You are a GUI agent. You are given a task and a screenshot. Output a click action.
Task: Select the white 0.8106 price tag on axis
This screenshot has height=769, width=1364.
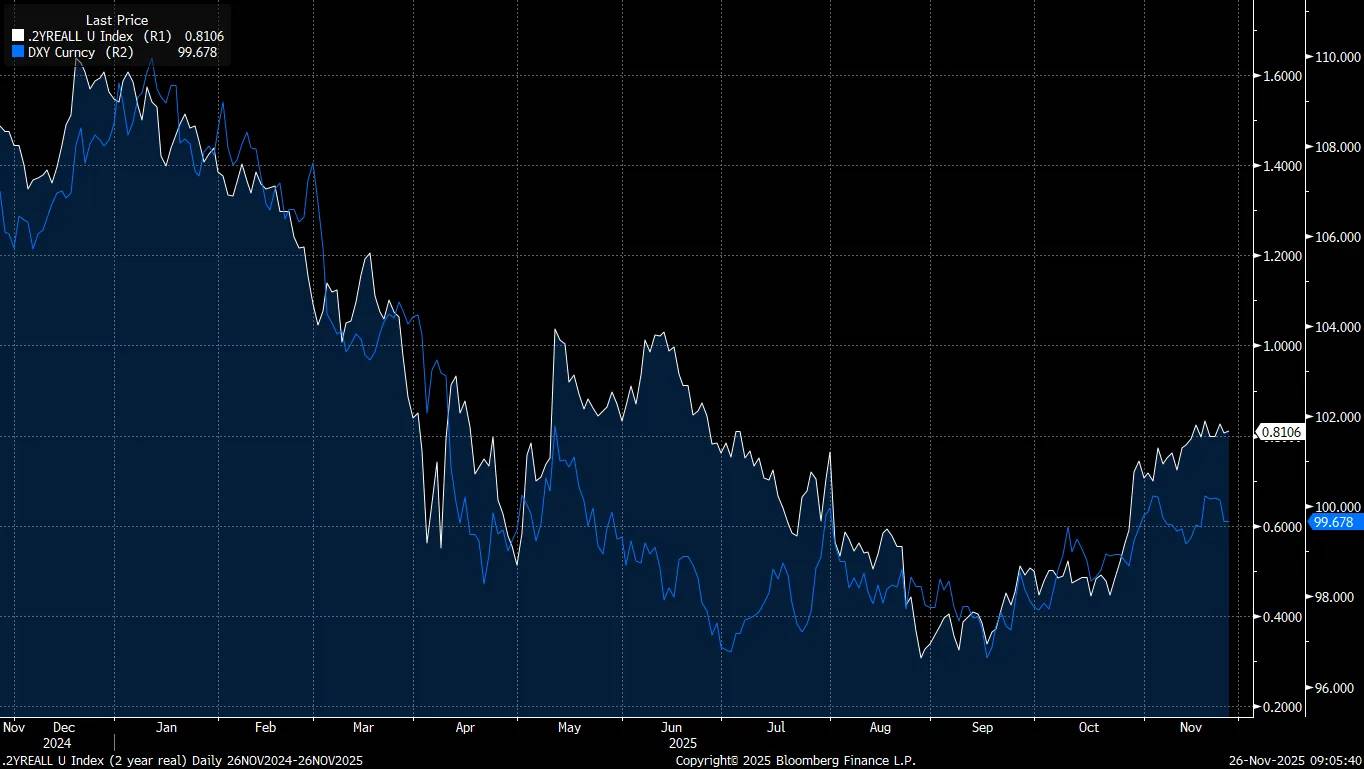(x=1278, y=432)
